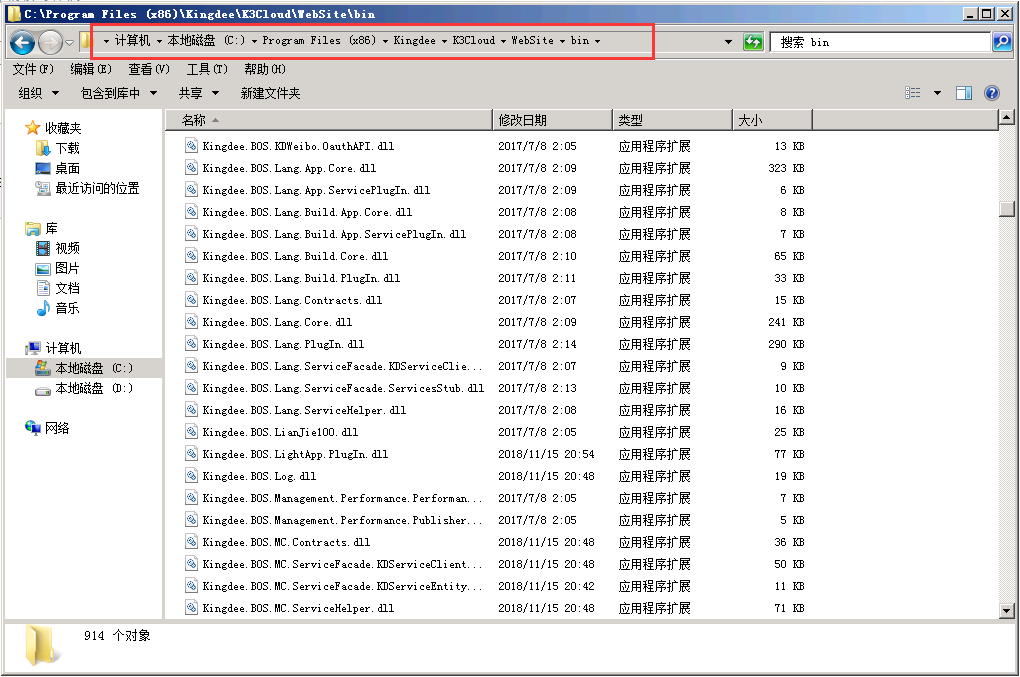Screen dimensions: 1020x677
Task: Expand the dropdown arrow after Kingdee breadcrumb
Action: [444, 41]
